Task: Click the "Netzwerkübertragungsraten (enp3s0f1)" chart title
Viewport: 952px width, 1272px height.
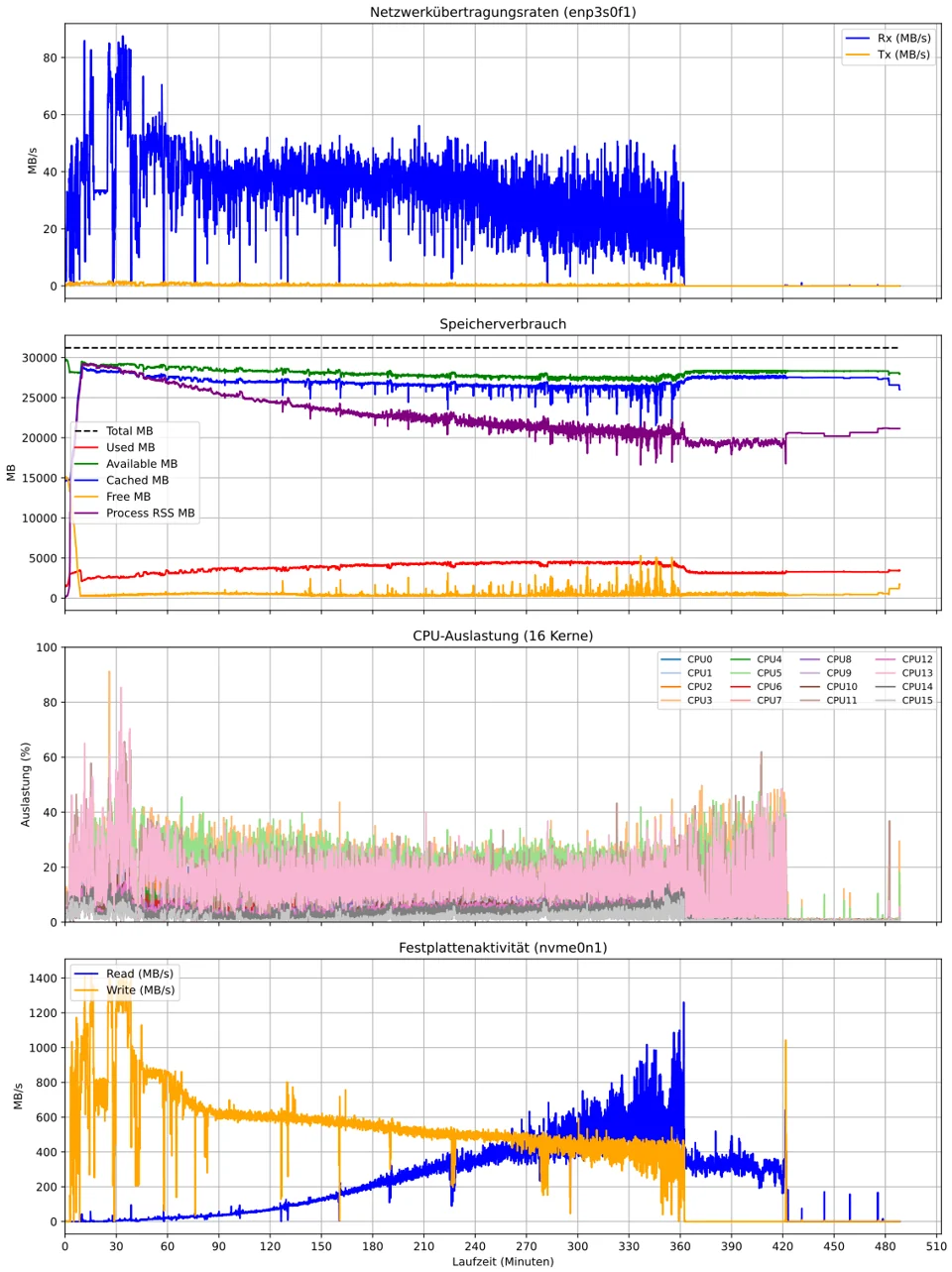Action: 503,13
